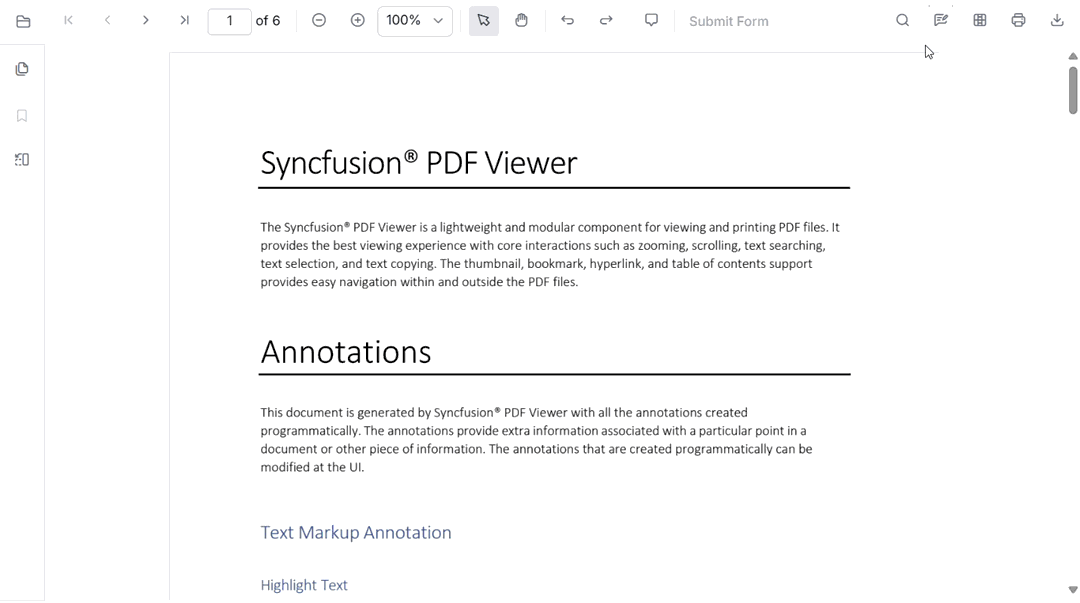Open the text search tool
1080x603 pixels.
click(x=902, y=21)
